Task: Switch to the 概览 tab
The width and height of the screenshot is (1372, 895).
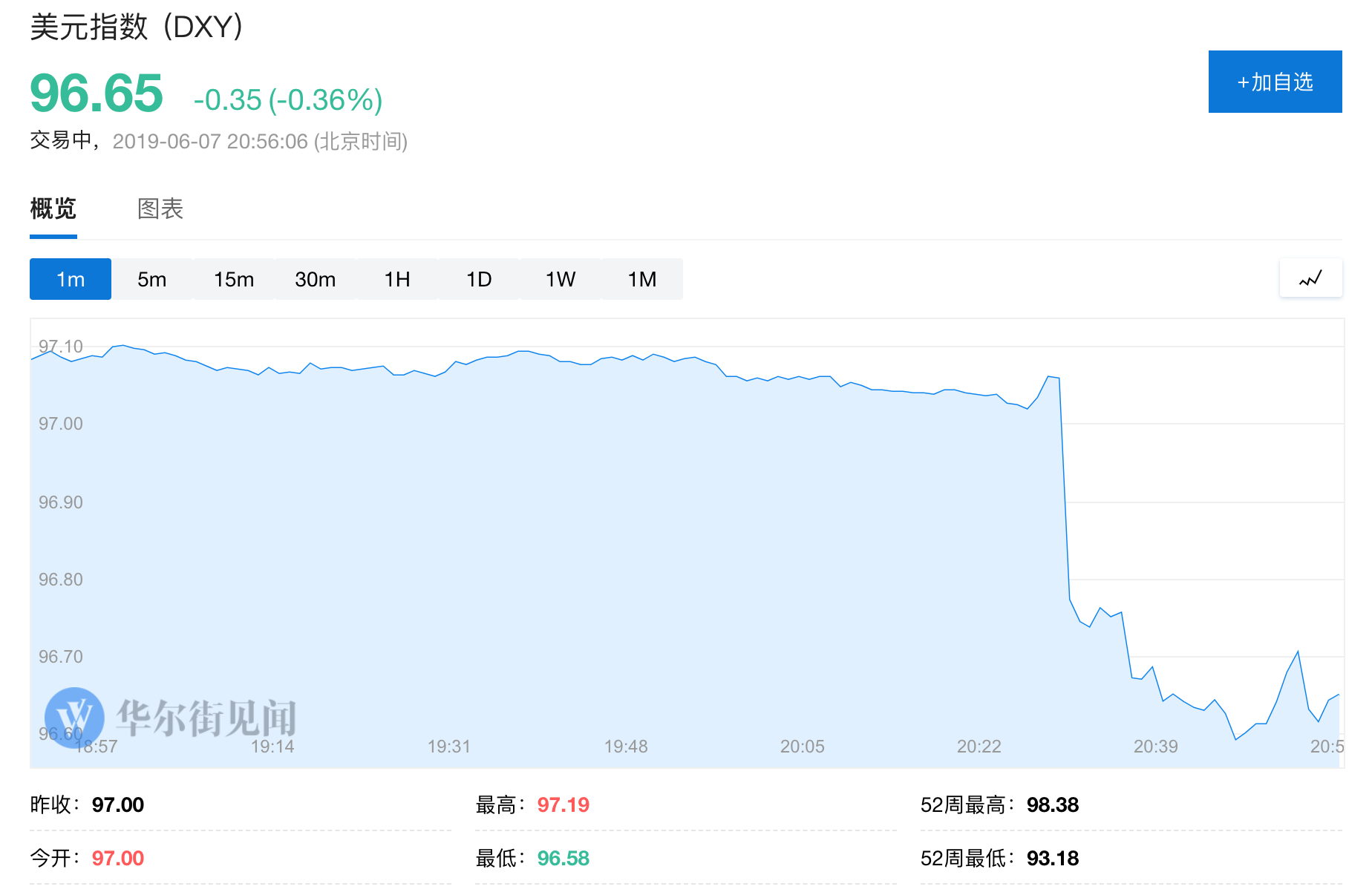Action: tap(53, 209)
